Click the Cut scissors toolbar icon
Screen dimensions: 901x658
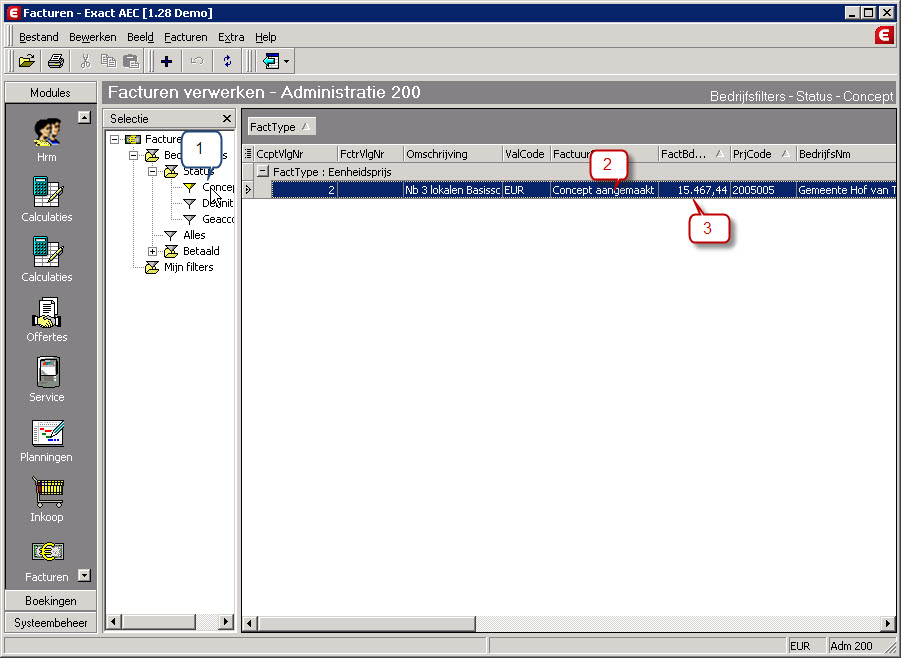click(x=86, y=61)
